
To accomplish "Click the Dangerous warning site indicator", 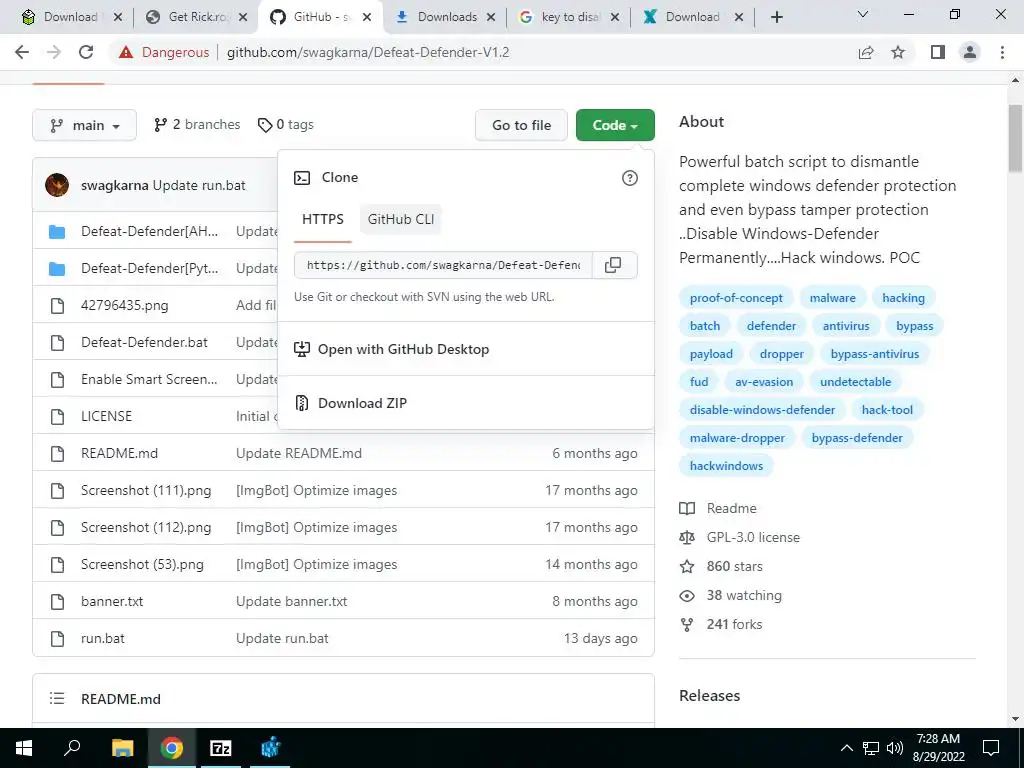I will (x=164, y=52).
